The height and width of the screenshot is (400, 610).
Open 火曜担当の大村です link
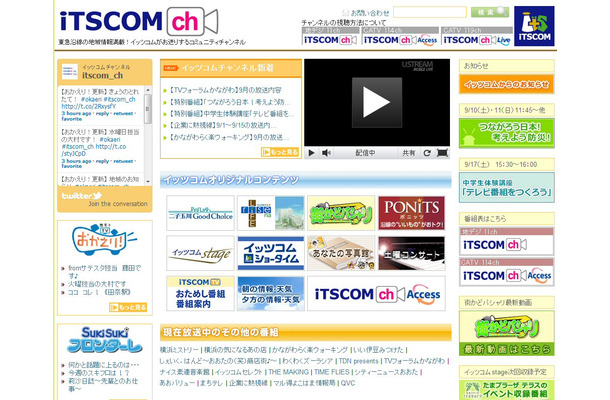point(97,284)
